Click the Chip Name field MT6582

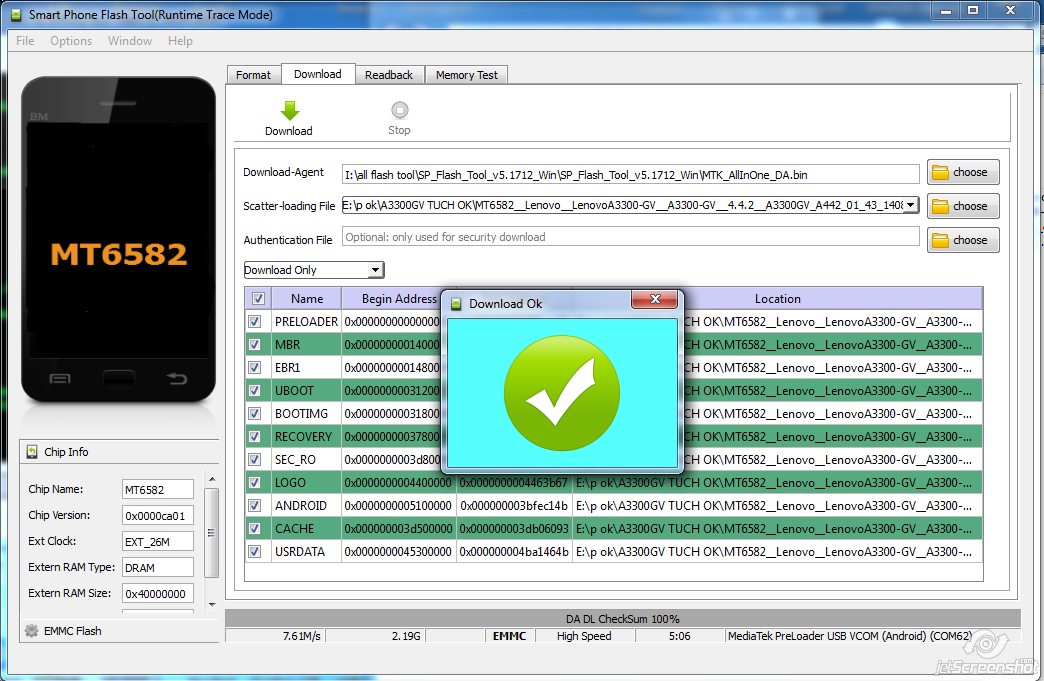[158, 489]
